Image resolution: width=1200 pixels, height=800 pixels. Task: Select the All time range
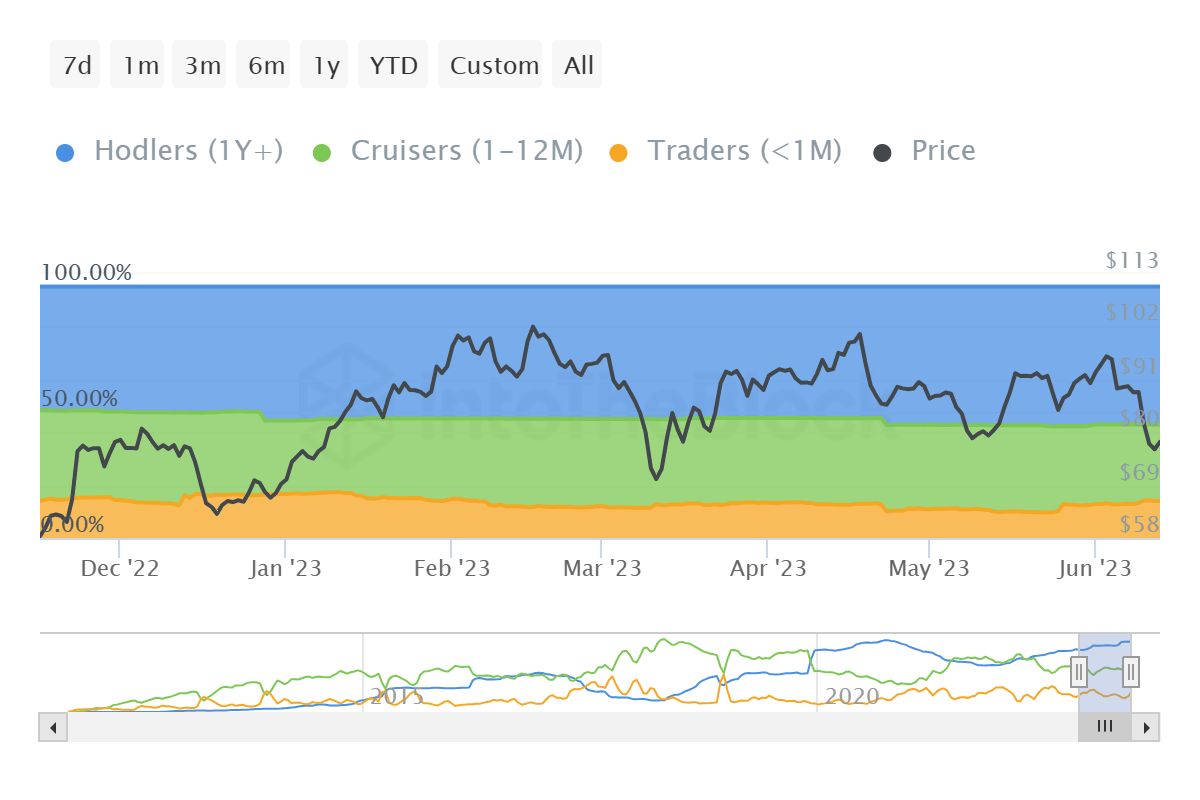pos(577,64)
